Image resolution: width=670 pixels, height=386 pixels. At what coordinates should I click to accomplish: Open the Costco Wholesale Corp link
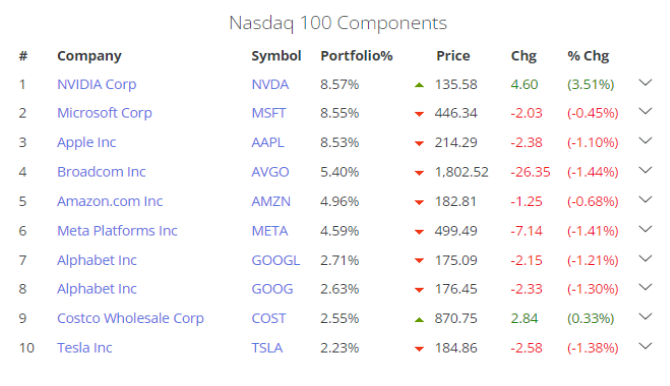coord(130,318)
